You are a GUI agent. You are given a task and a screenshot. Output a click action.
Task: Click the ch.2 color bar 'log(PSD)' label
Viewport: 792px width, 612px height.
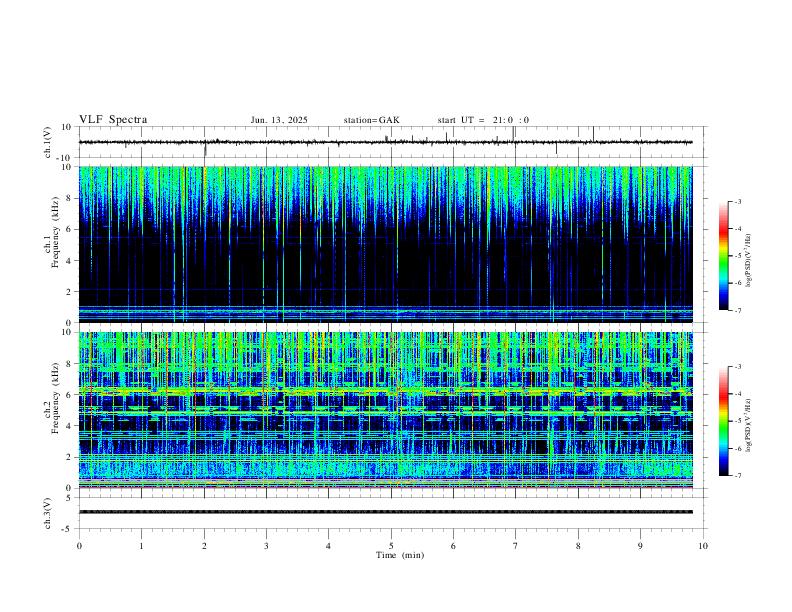[748, 426]
